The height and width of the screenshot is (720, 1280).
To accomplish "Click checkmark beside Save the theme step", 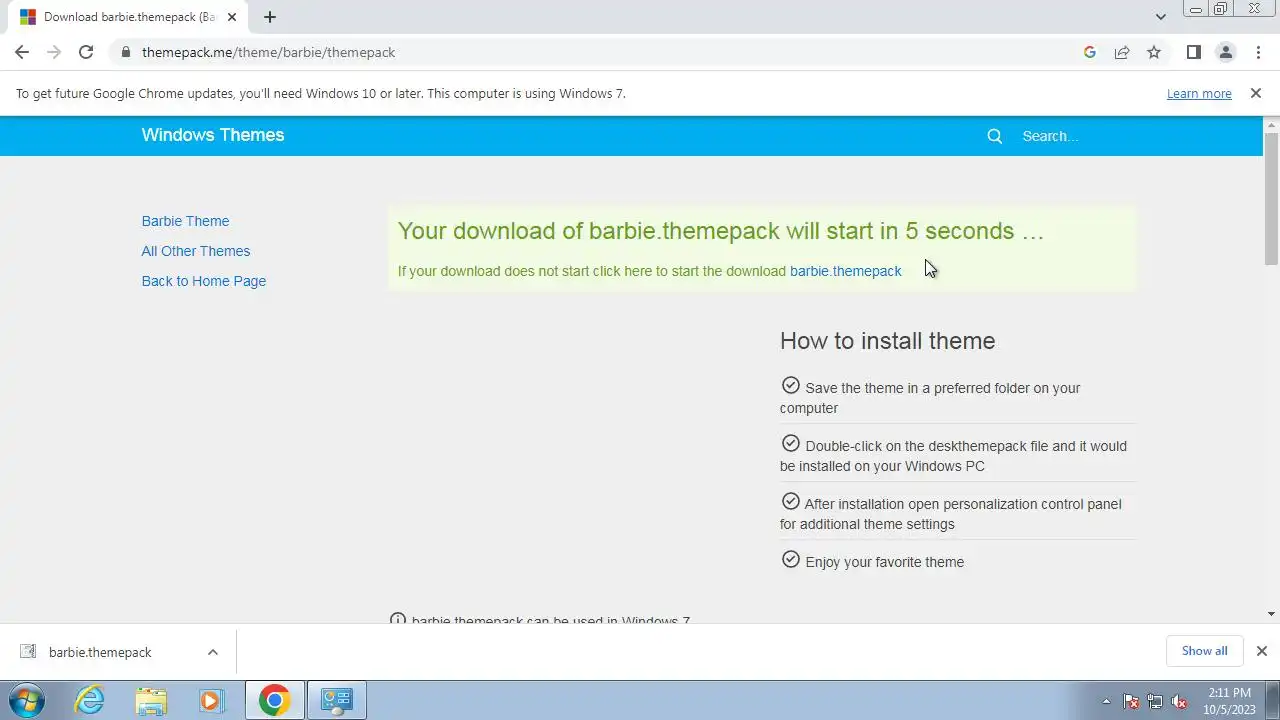I will [791, 385].
